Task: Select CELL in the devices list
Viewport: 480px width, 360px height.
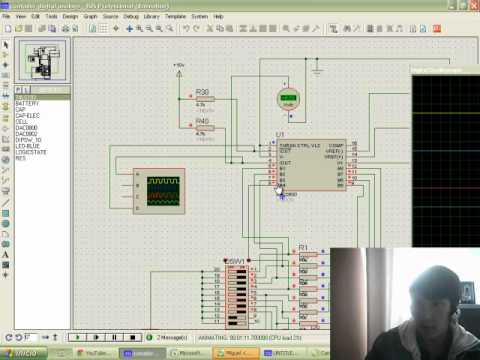Action: [x=22, y=122]
